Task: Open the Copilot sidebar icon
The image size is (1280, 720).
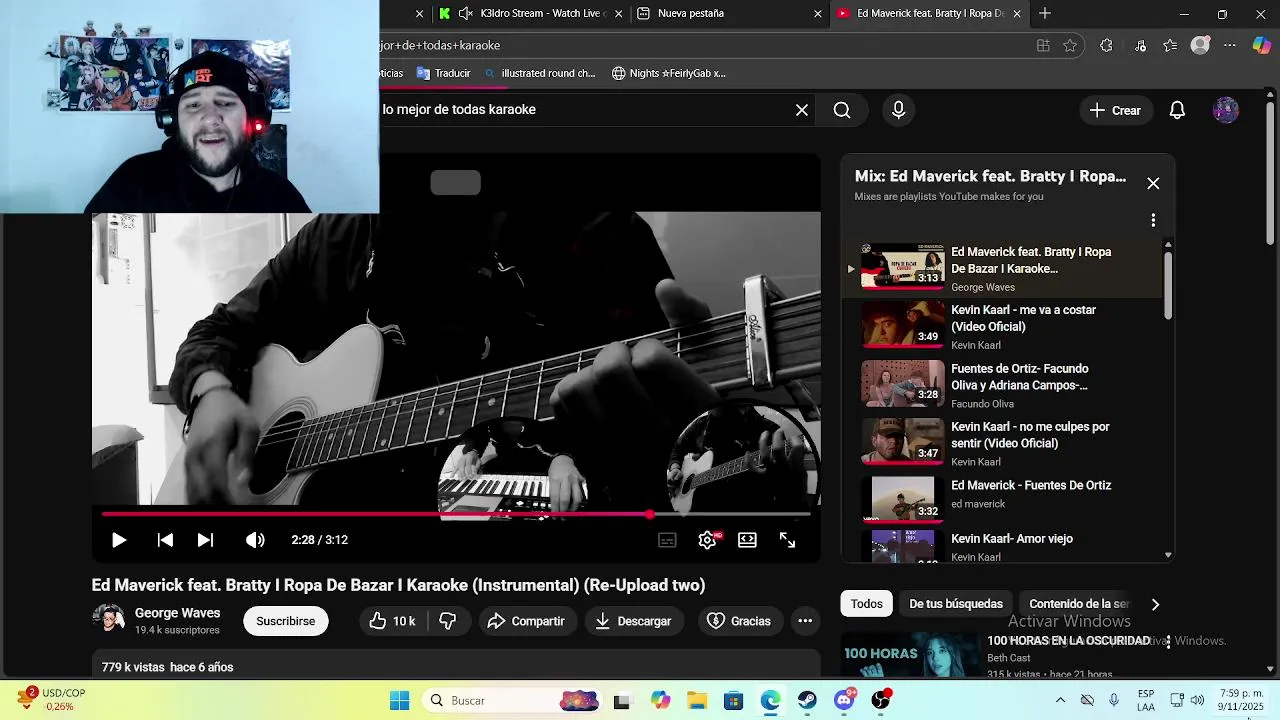Action: tap(1261, 45)
